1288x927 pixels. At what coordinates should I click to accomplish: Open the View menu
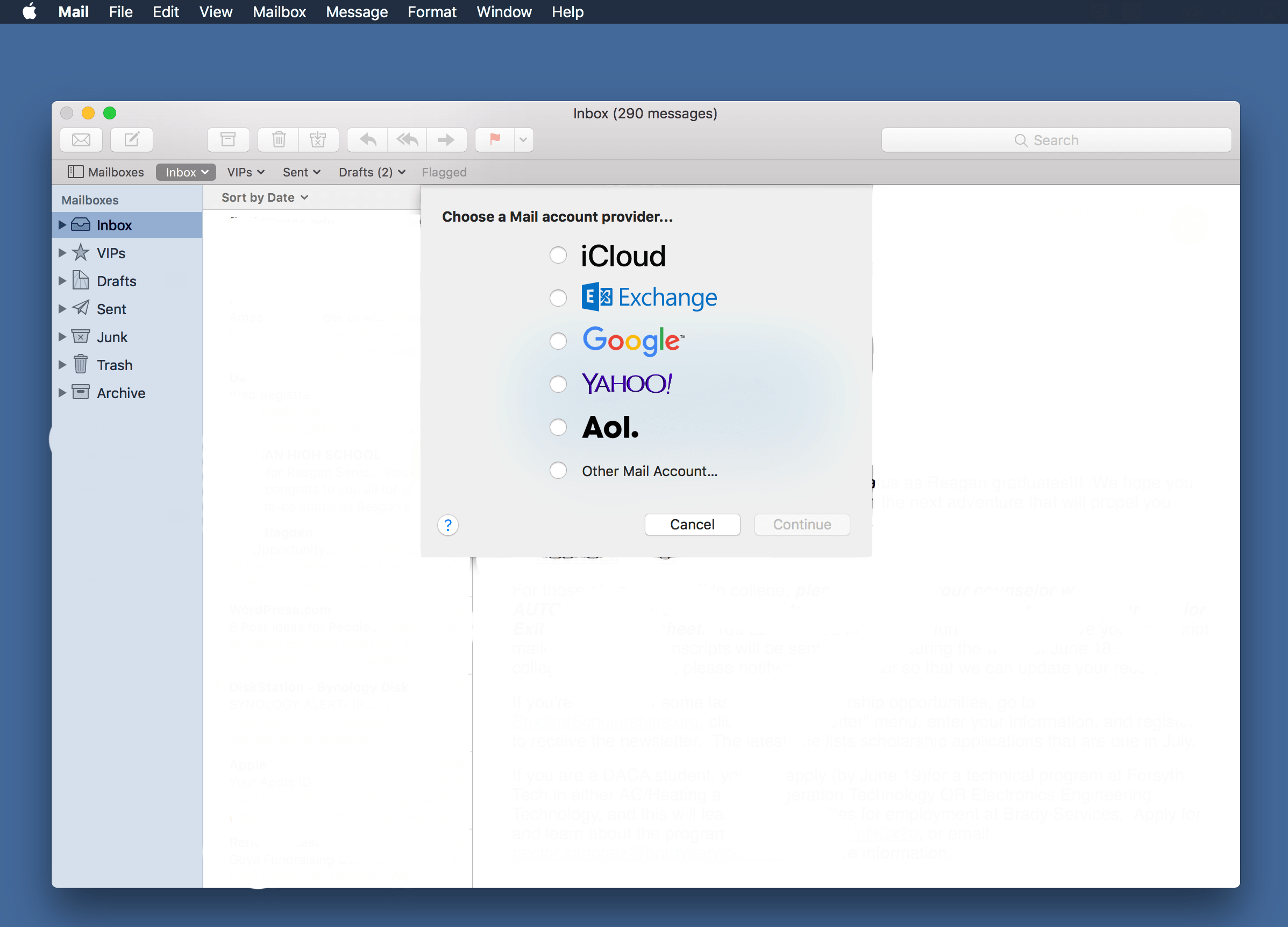pyautogui.click(x=216, y=11)
